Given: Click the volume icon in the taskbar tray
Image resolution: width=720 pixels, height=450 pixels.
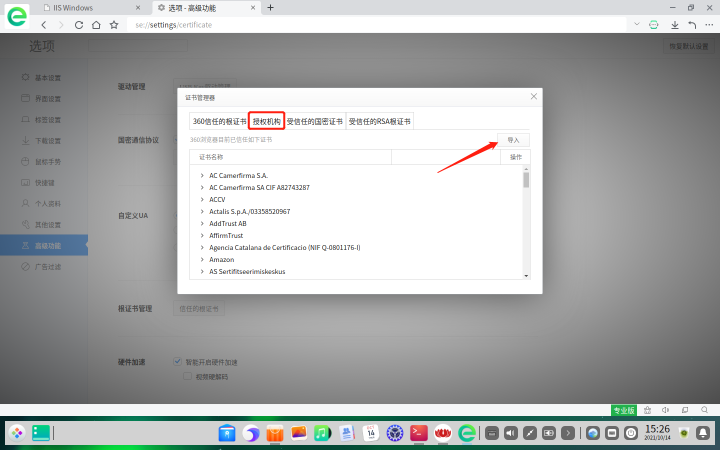Looking at the screenshot, I should pos(511,433).
